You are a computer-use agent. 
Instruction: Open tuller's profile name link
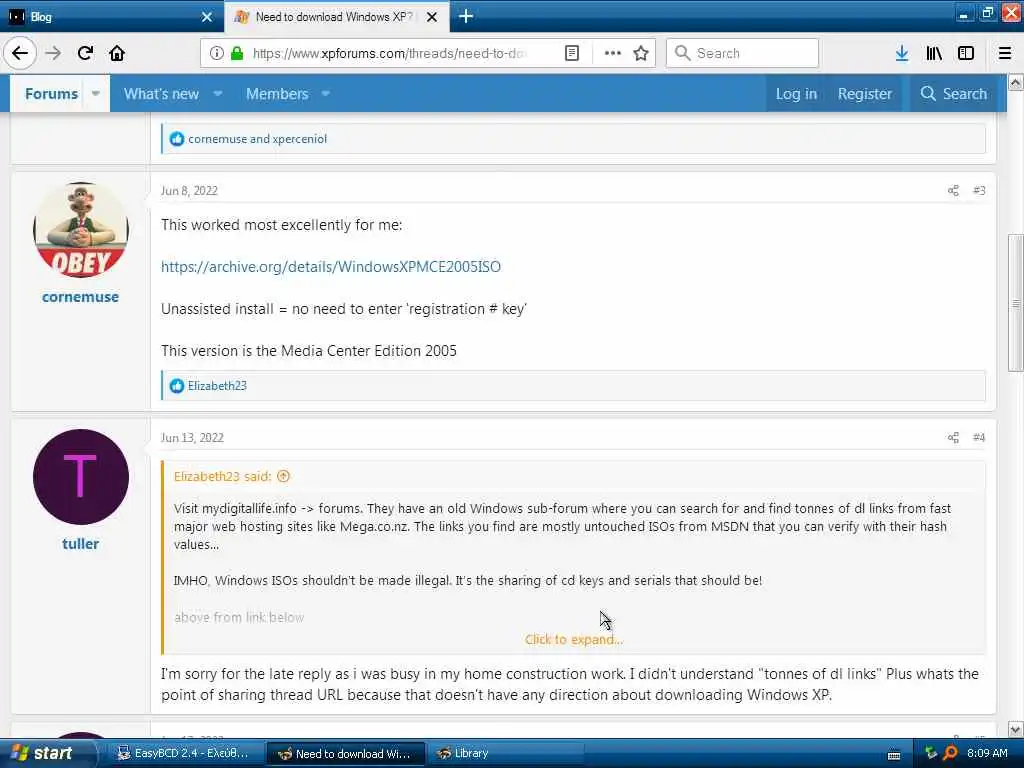(x=80, y=543)
